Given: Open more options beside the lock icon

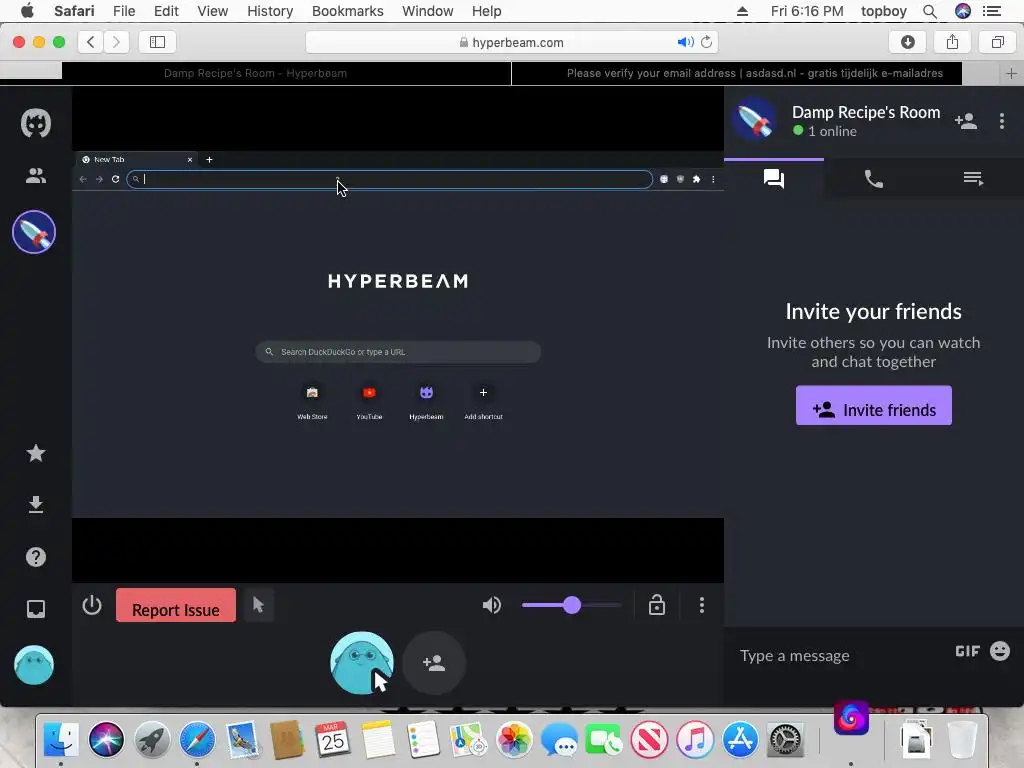Looking at the screenshot, I should coord(702,605).
